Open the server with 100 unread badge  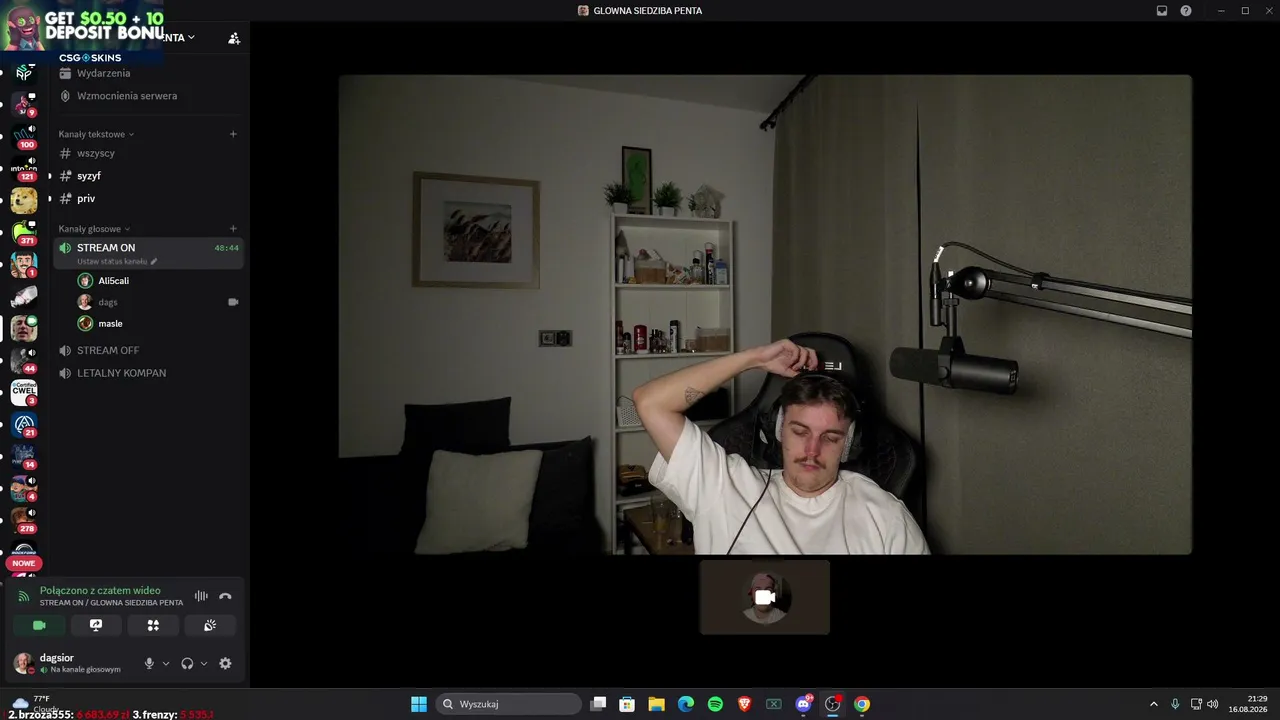click(24, 137)
